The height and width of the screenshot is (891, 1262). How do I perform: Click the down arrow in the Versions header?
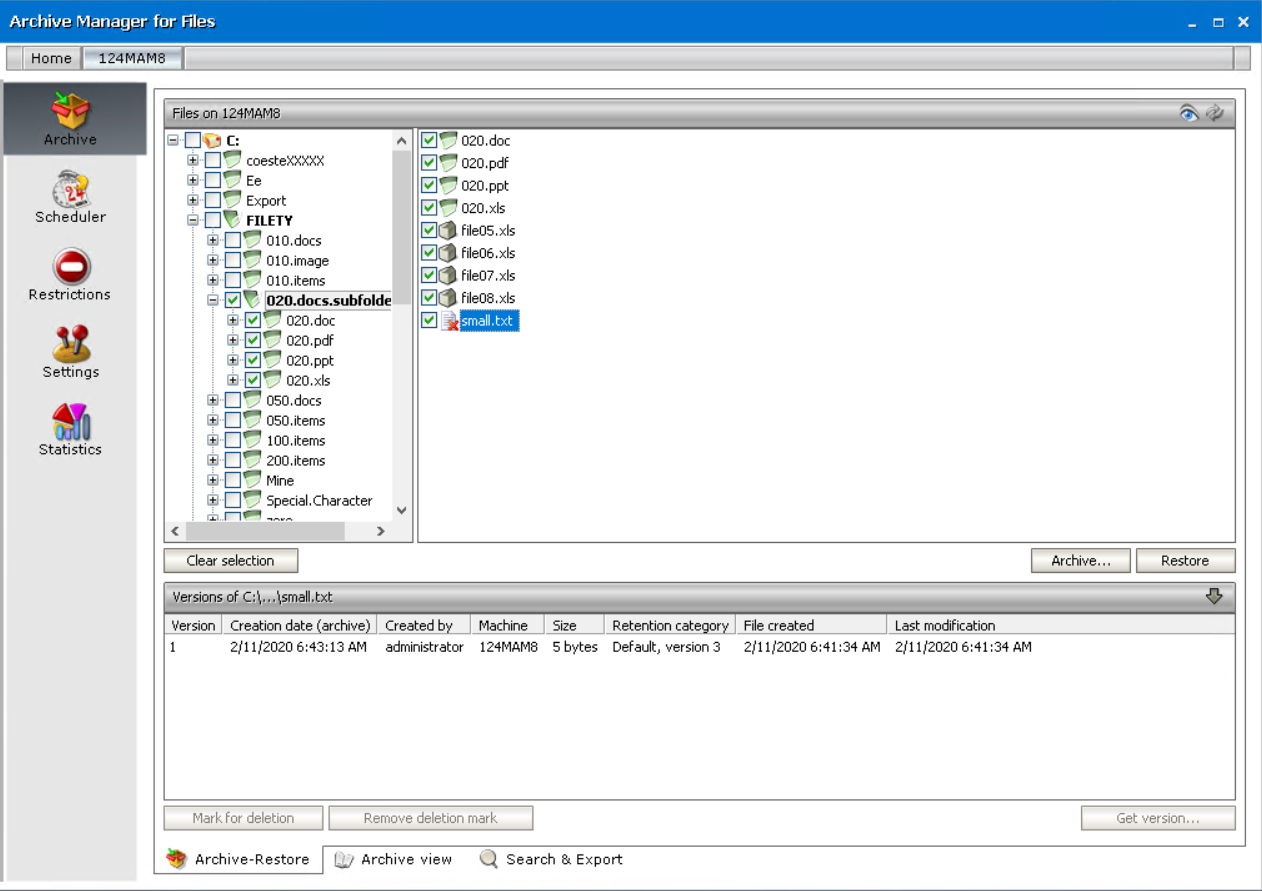tap(1215, 596)
